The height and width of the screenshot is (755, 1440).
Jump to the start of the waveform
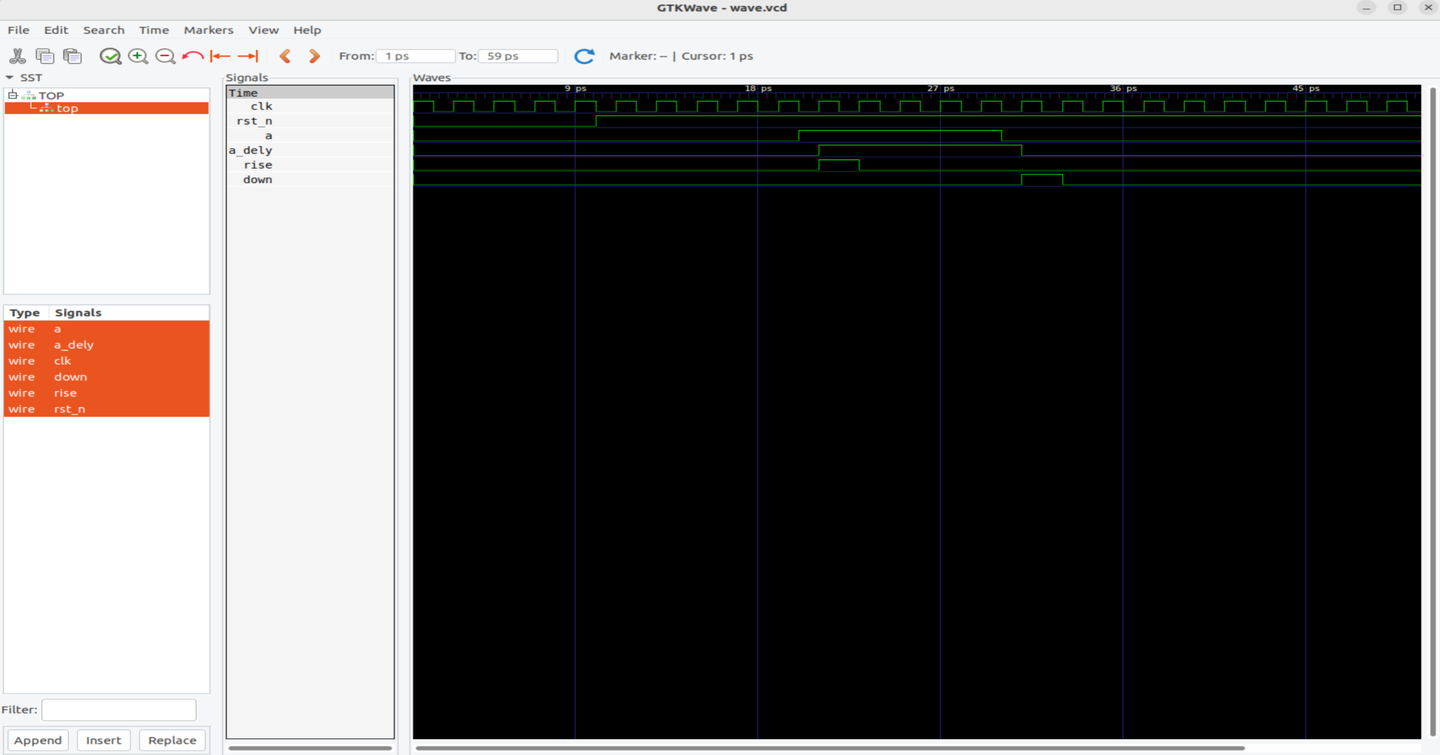(x=220, y=56)
